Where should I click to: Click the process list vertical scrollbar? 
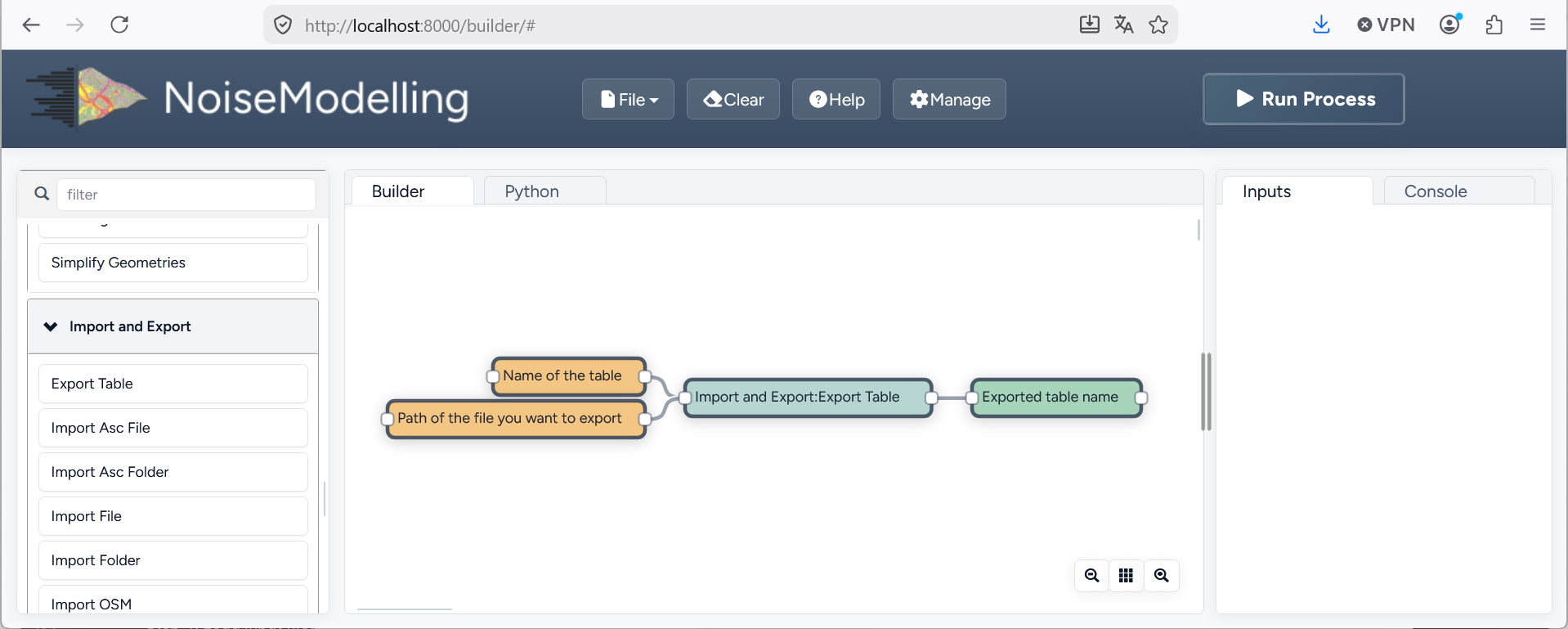tap(325, 499)
